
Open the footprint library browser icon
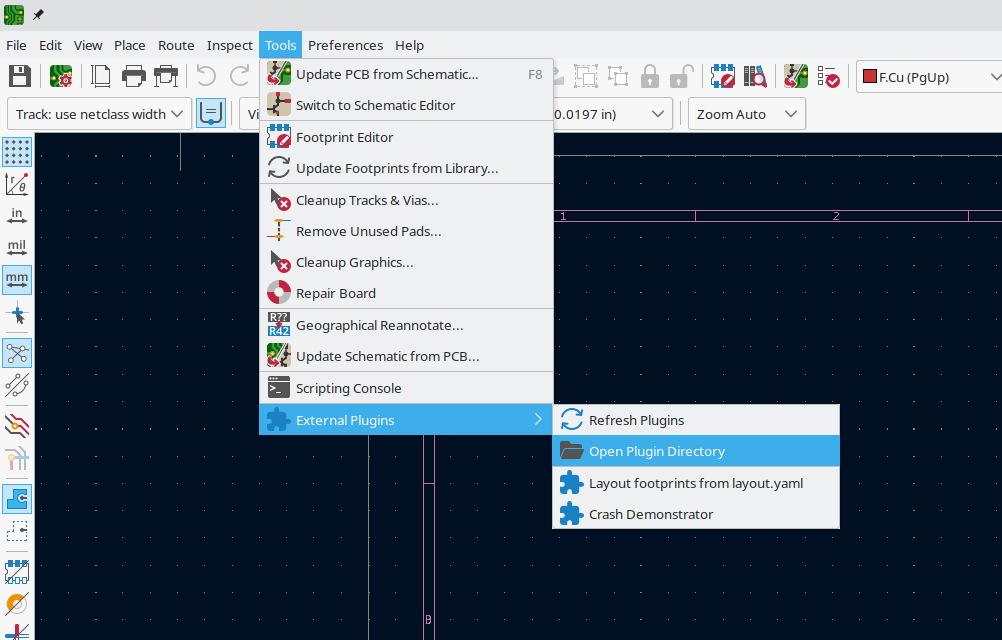click(x=753, y=76)
